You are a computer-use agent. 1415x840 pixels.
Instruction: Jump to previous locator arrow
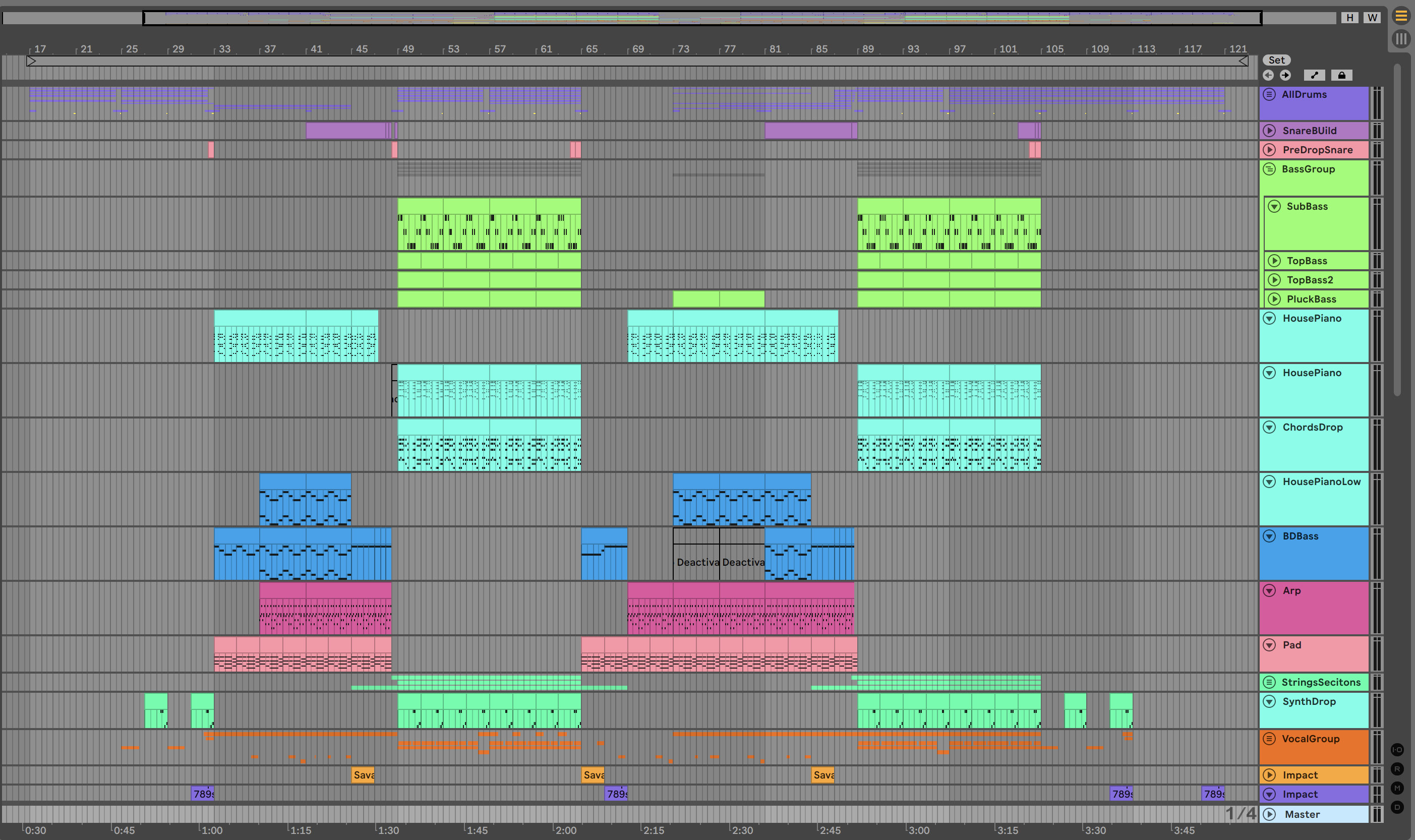click(1268, 75)
